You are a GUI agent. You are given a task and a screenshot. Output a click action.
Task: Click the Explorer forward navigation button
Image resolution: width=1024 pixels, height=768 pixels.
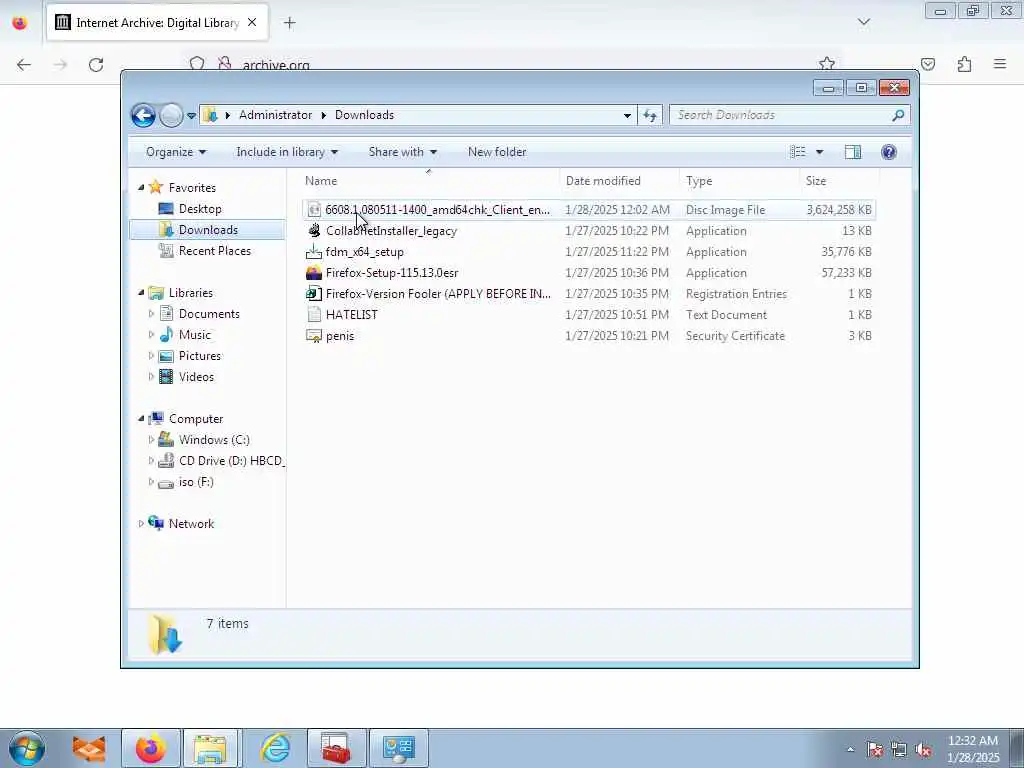171,116
